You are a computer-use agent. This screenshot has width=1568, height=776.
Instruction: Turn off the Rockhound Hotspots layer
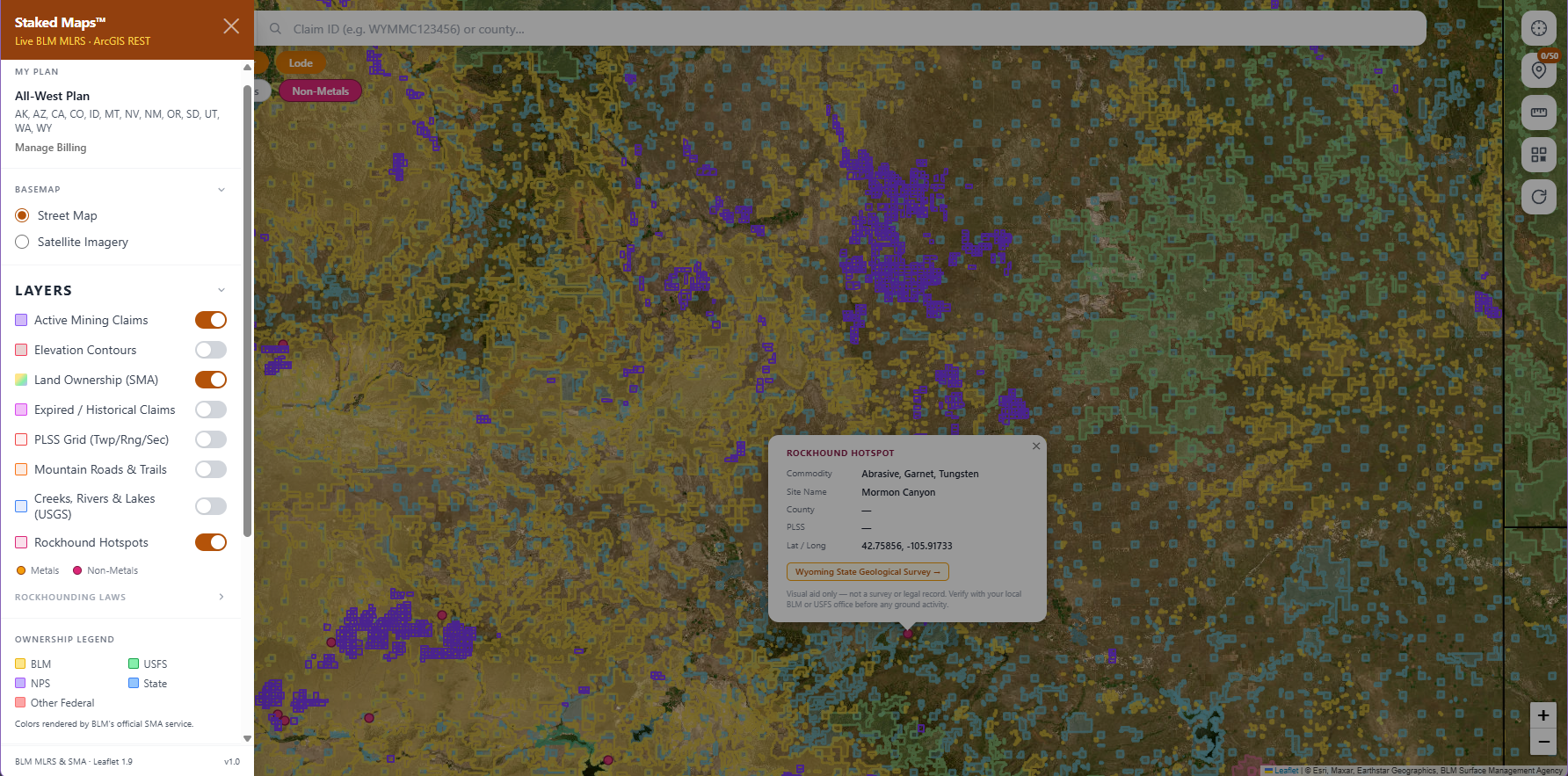pyautogui.click(x=211, y=542)
